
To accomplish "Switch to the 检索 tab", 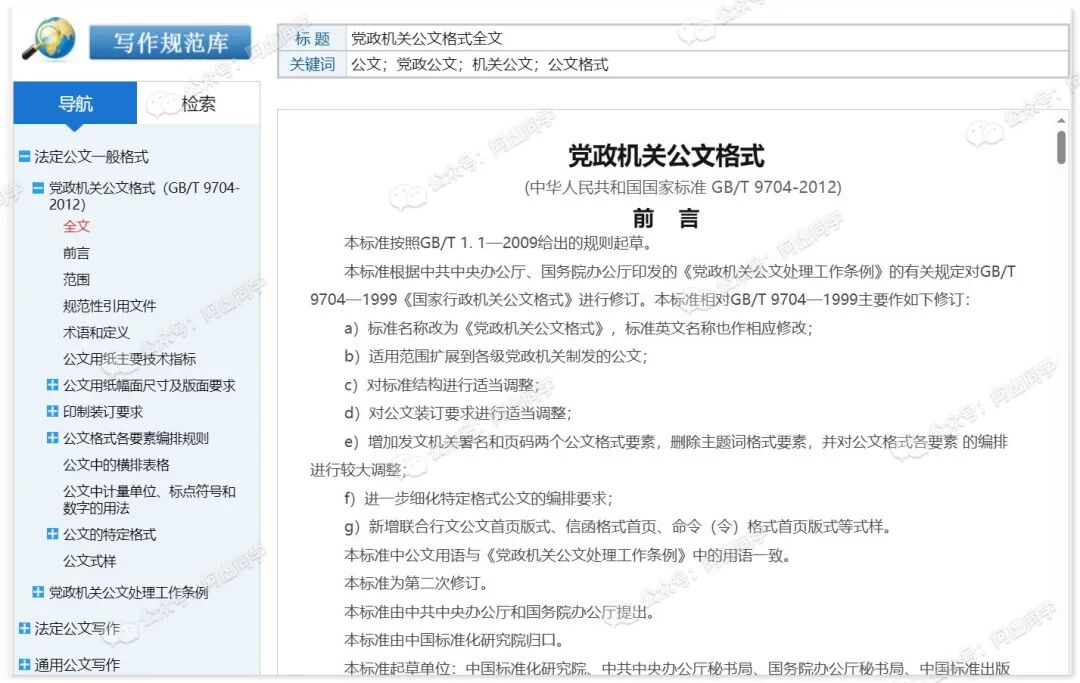I will pos(202,103).
